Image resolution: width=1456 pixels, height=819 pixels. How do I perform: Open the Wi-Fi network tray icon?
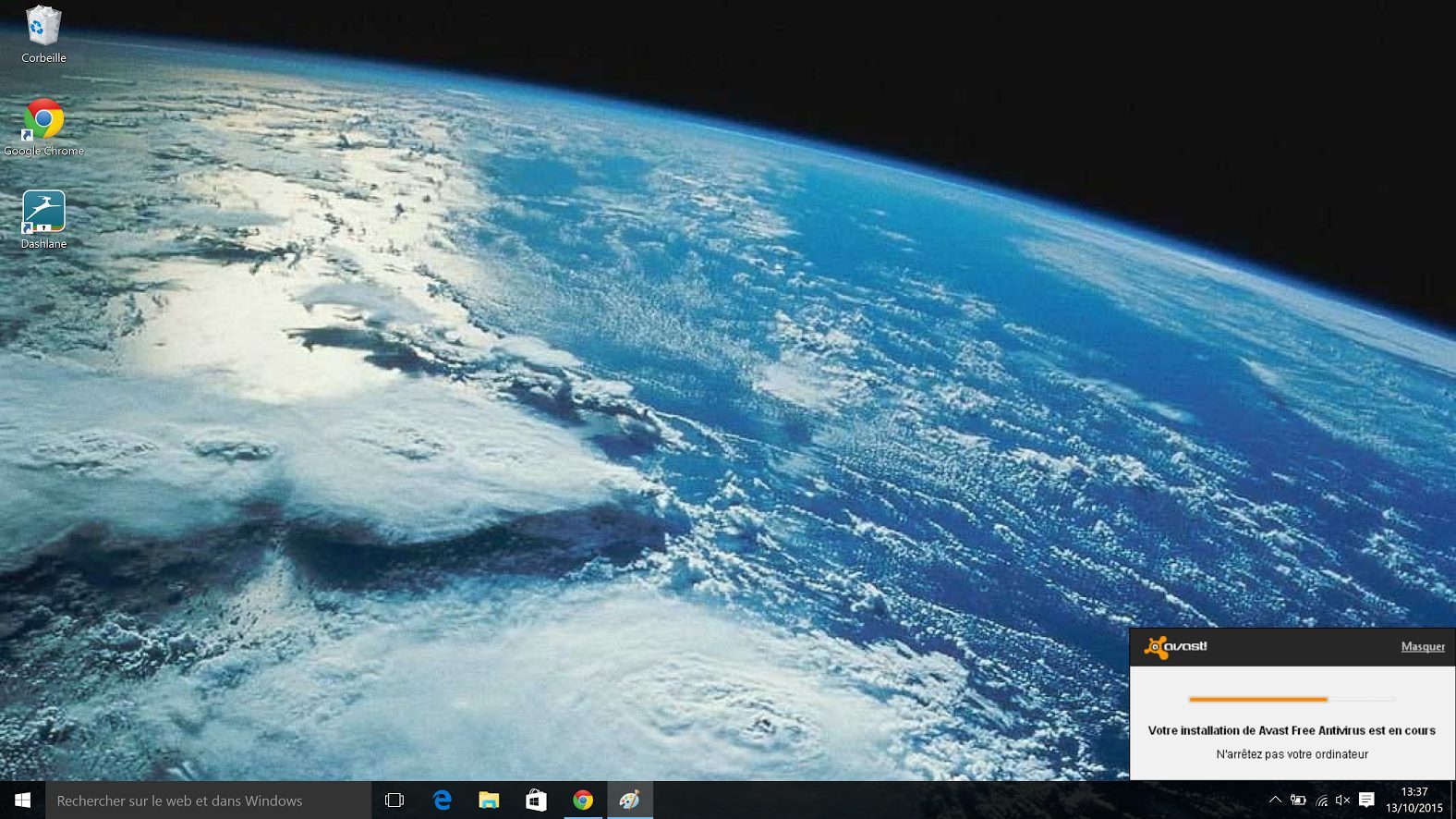point(1322,801)
